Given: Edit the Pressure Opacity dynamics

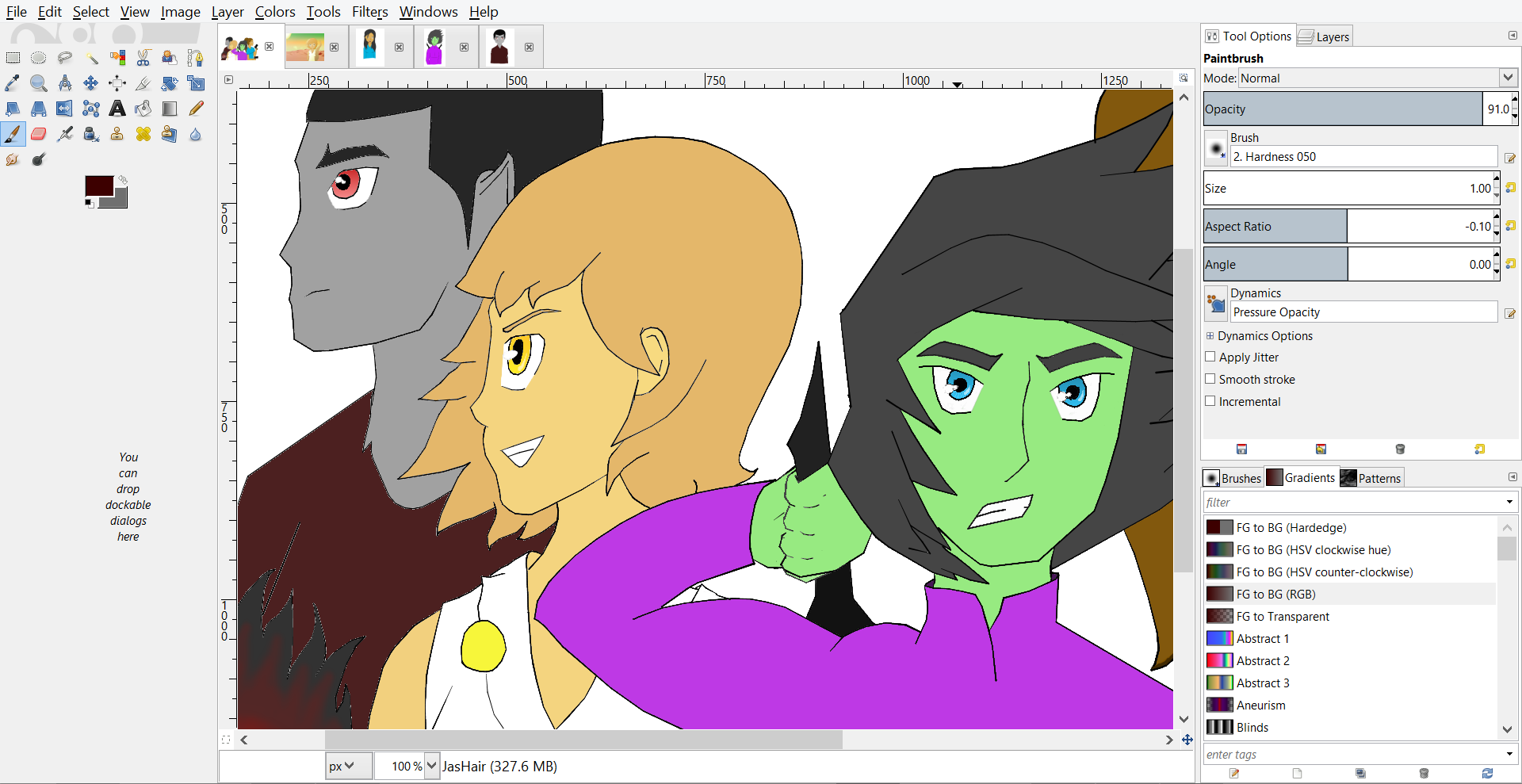Looking at the screenshot, I should coord(1510,313).
